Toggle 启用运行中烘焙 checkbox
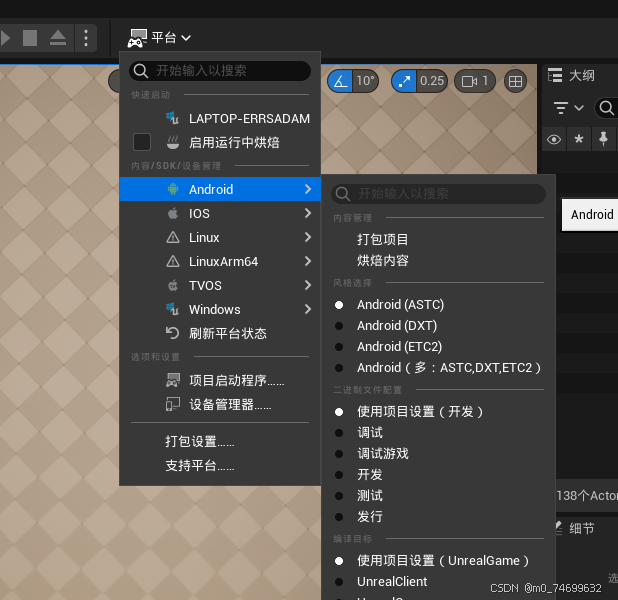The image size is (618, 600). click(x=142, y=142)
